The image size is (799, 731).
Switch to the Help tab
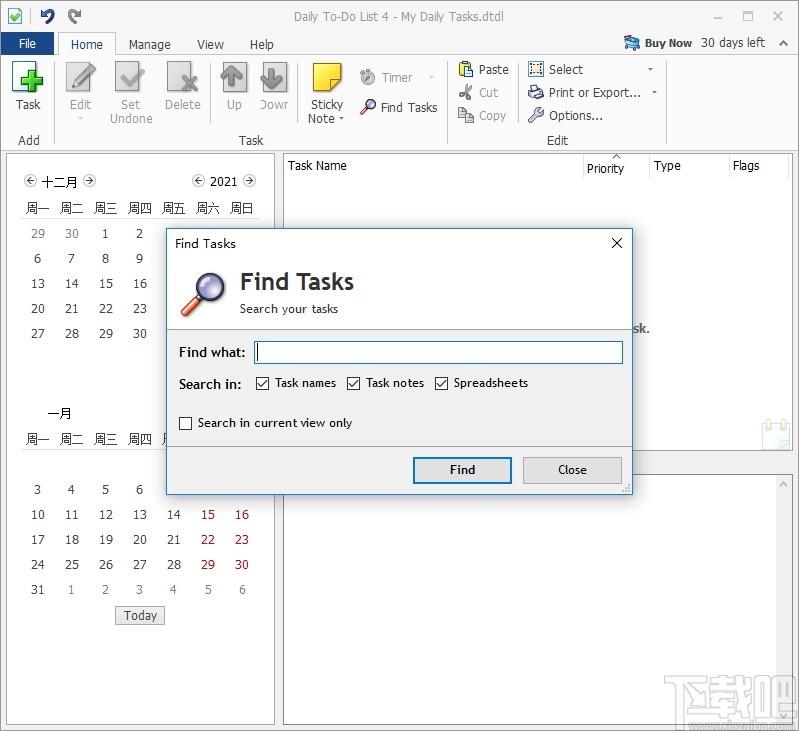pos(261,45)
